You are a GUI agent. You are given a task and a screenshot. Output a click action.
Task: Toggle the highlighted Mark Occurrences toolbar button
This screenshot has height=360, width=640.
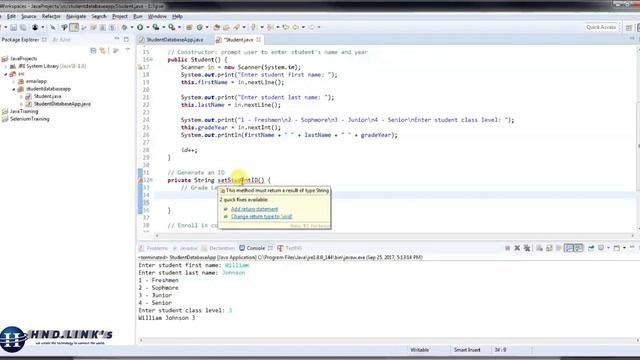click(x=74, y=27)
